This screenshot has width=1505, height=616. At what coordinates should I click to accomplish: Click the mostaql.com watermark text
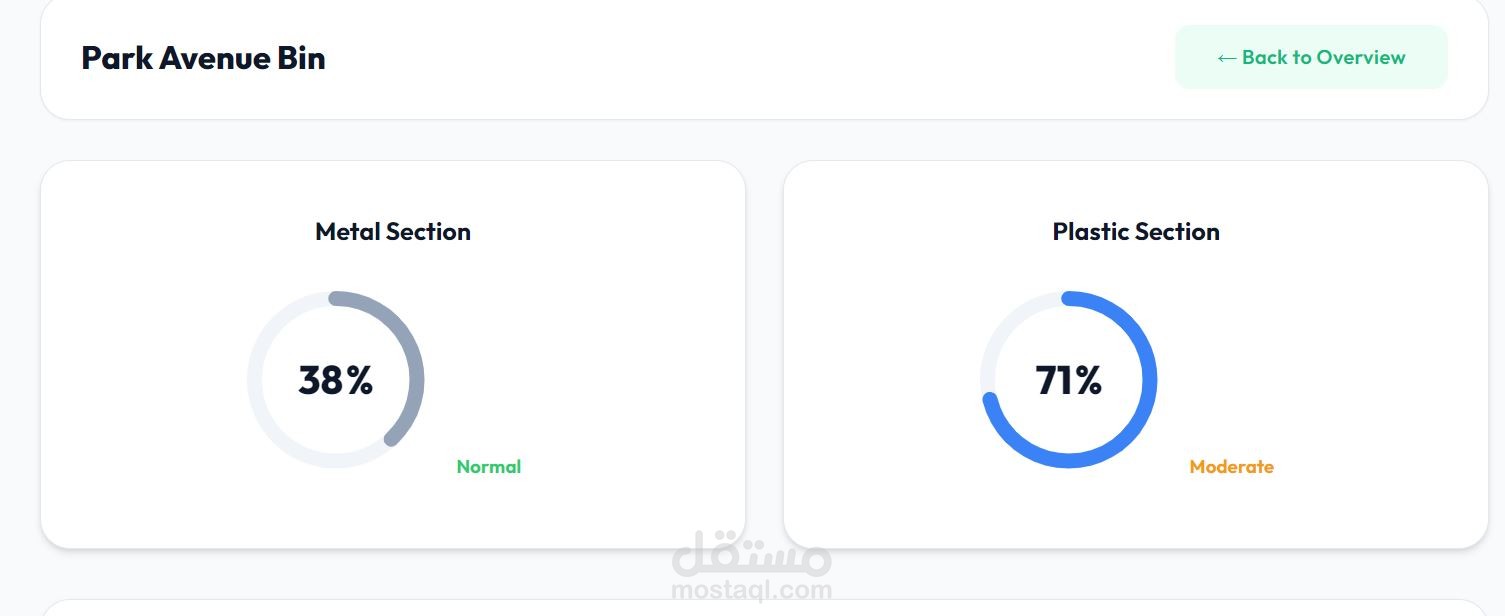(x=752, y=590)
